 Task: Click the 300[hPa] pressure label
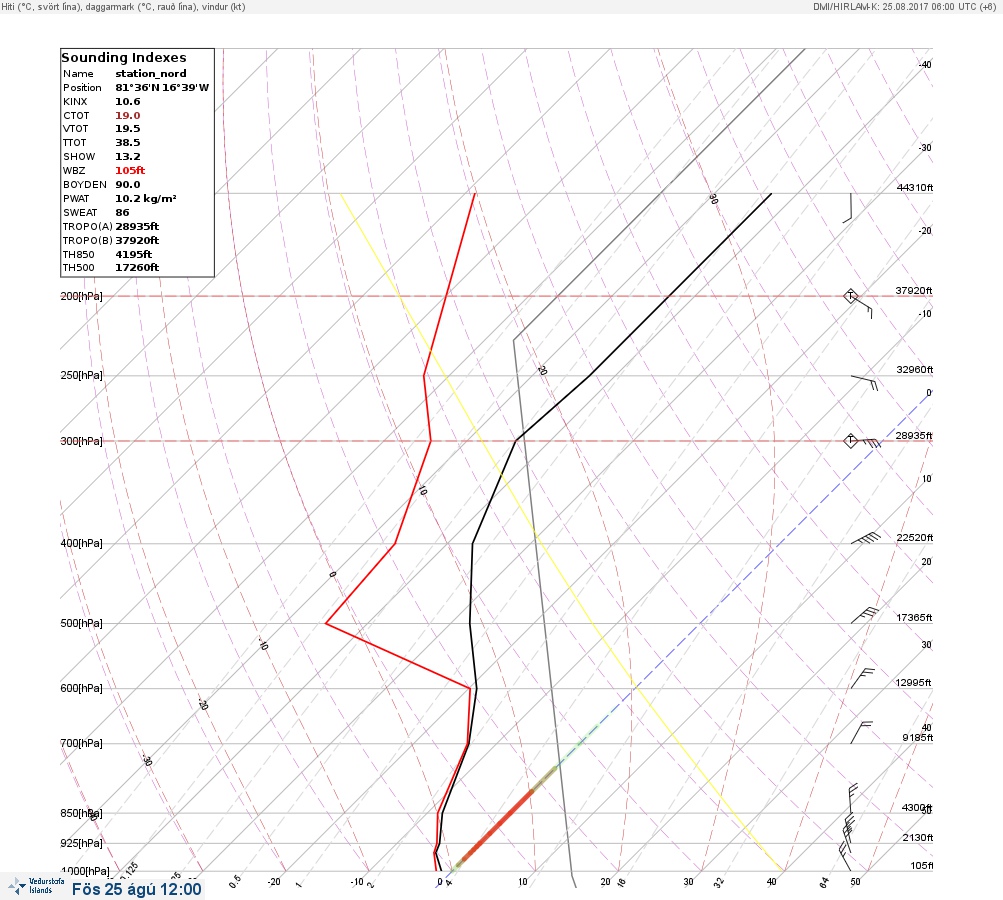81,441
